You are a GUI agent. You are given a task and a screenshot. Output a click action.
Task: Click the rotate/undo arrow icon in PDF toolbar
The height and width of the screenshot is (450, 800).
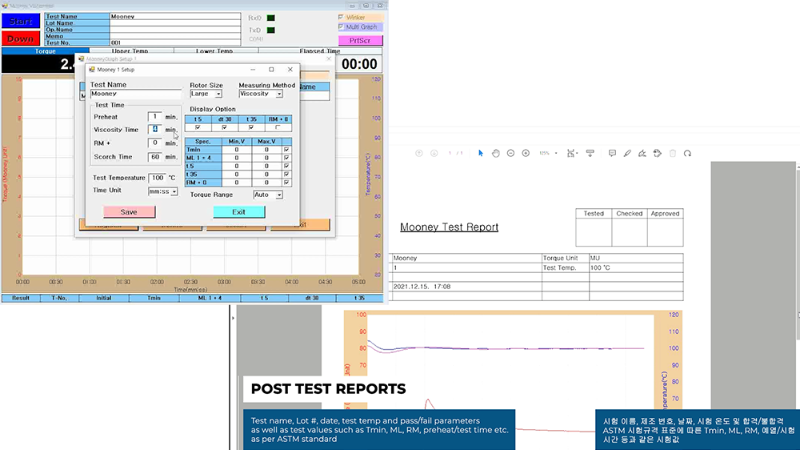687,153
